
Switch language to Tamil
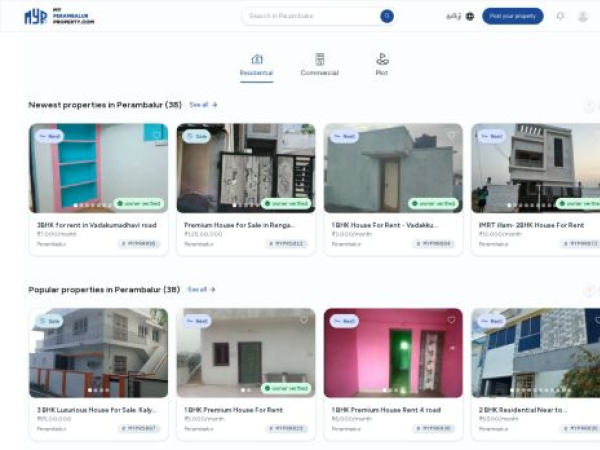[x=453, y=16]
